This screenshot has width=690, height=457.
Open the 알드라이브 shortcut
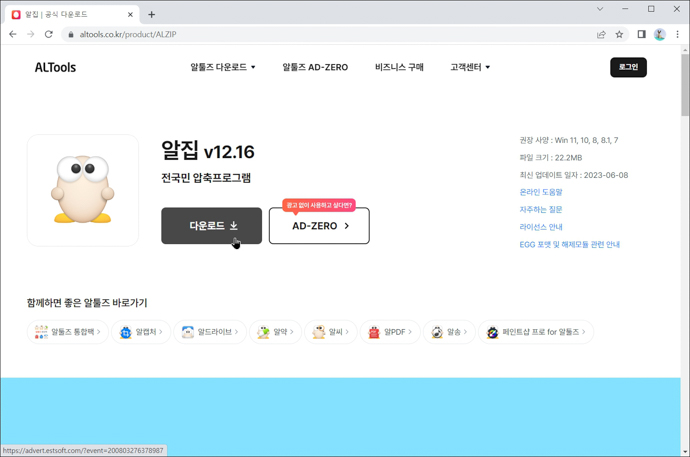point(210,332)
